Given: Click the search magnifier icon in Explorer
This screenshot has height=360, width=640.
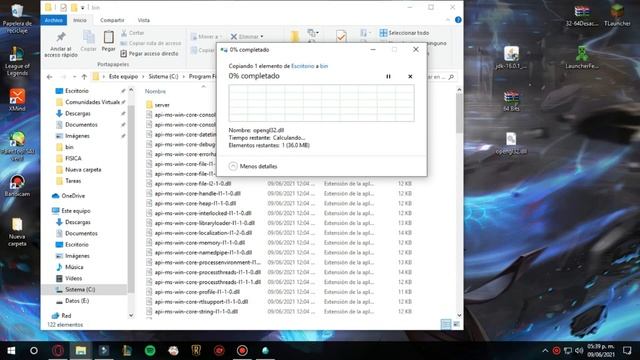Looking at the screenshot, I should [x=451, y=77].
